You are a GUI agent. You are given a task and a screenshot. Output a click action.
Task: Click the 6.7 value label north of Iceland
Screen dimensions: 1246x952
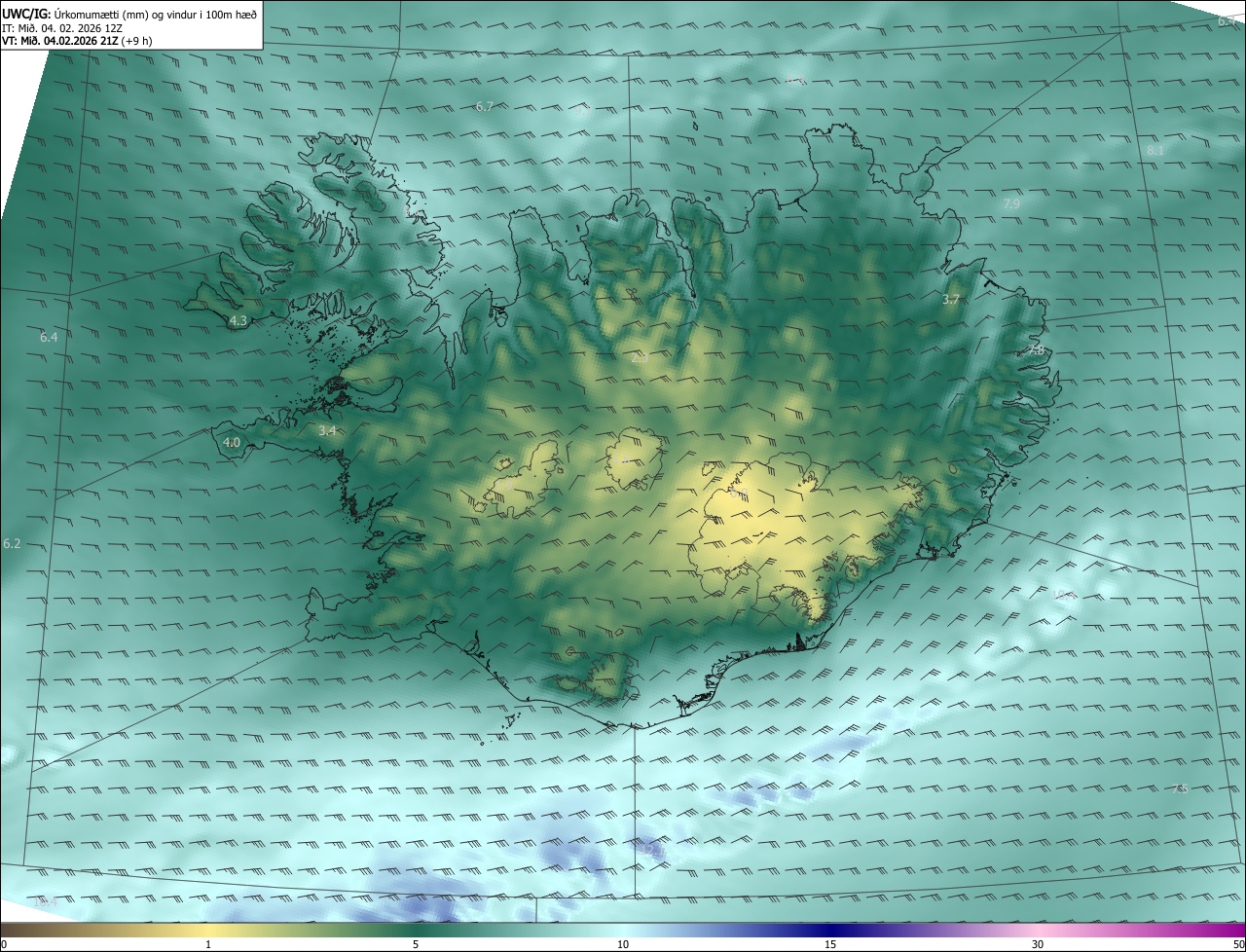point(484,106)
